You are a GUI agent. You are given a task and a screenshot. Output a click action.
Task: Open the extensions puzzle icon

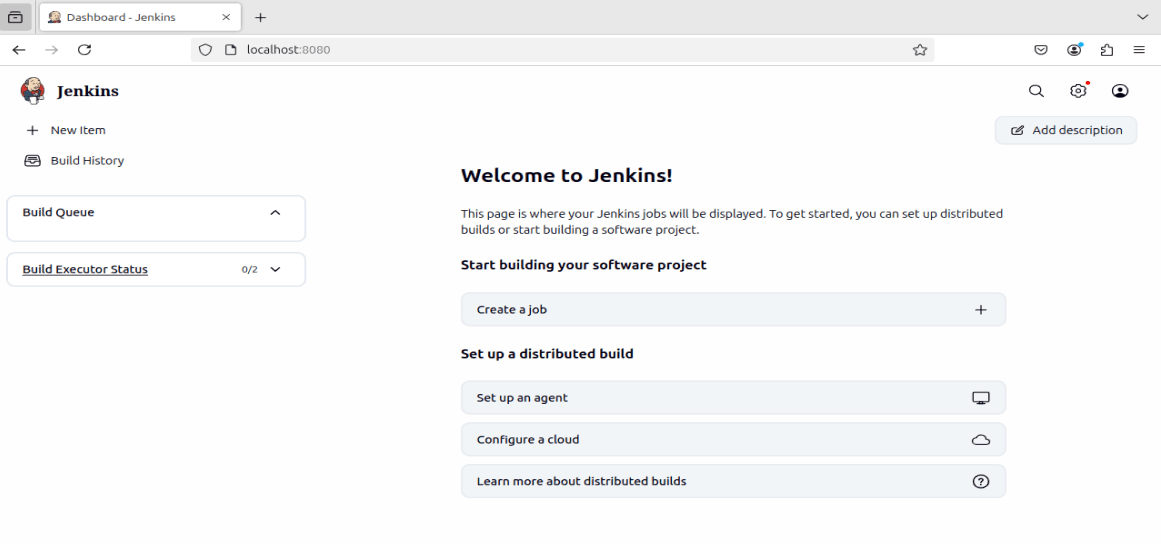tap(1107, 50)
